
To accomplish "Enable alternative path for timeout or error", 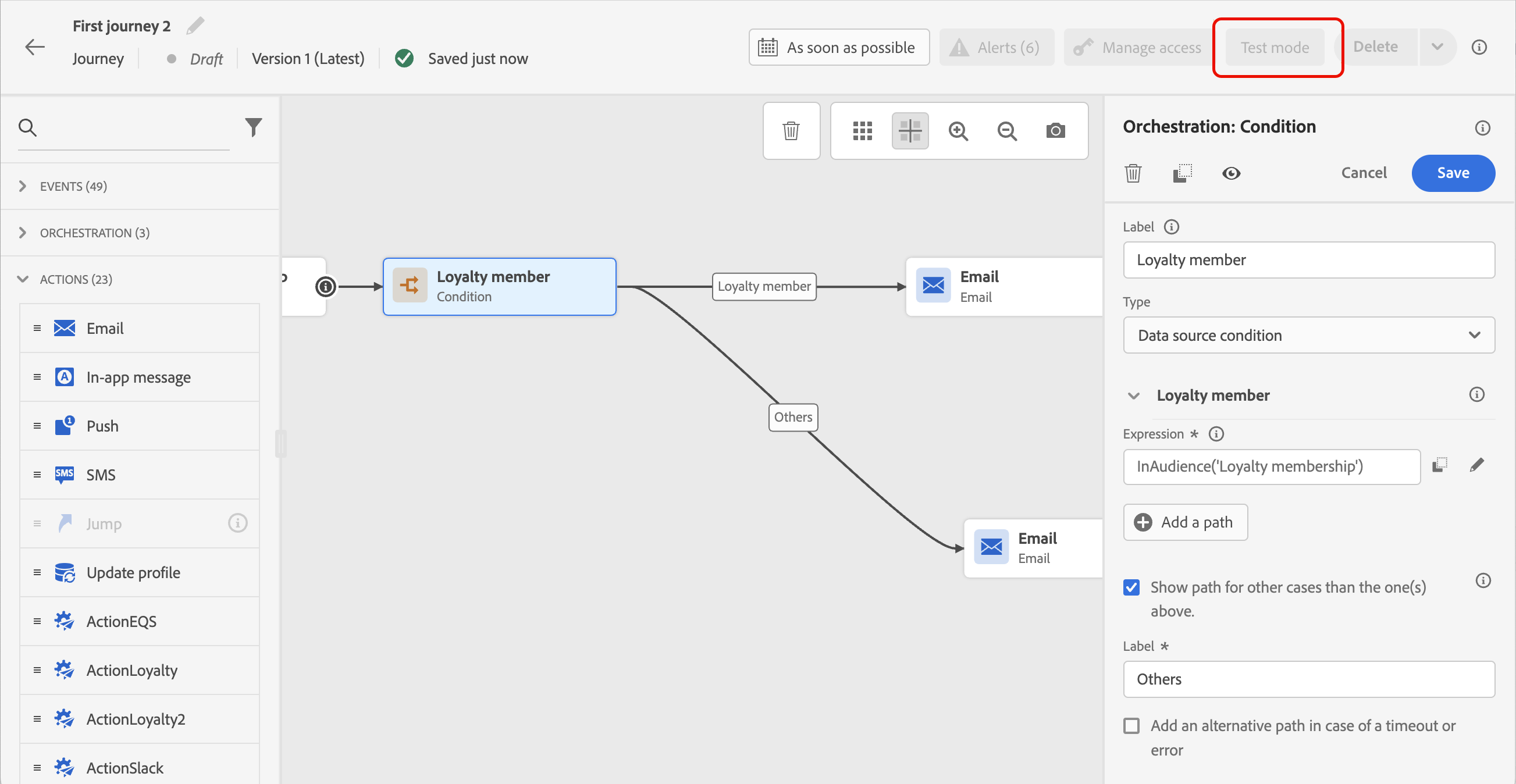I will click(1131, 726).
